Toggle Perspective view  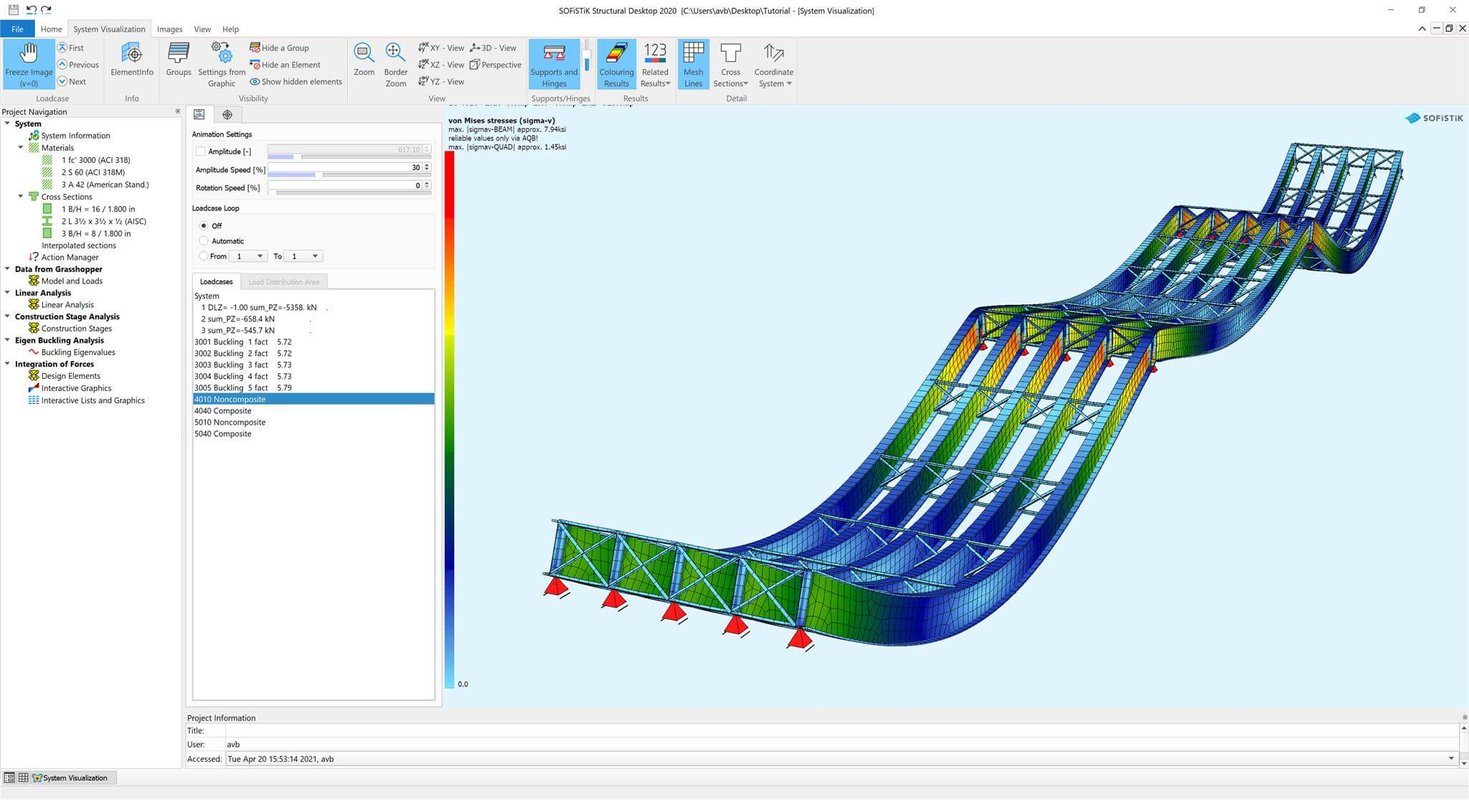pyautogui.click(x=496, y=65)
